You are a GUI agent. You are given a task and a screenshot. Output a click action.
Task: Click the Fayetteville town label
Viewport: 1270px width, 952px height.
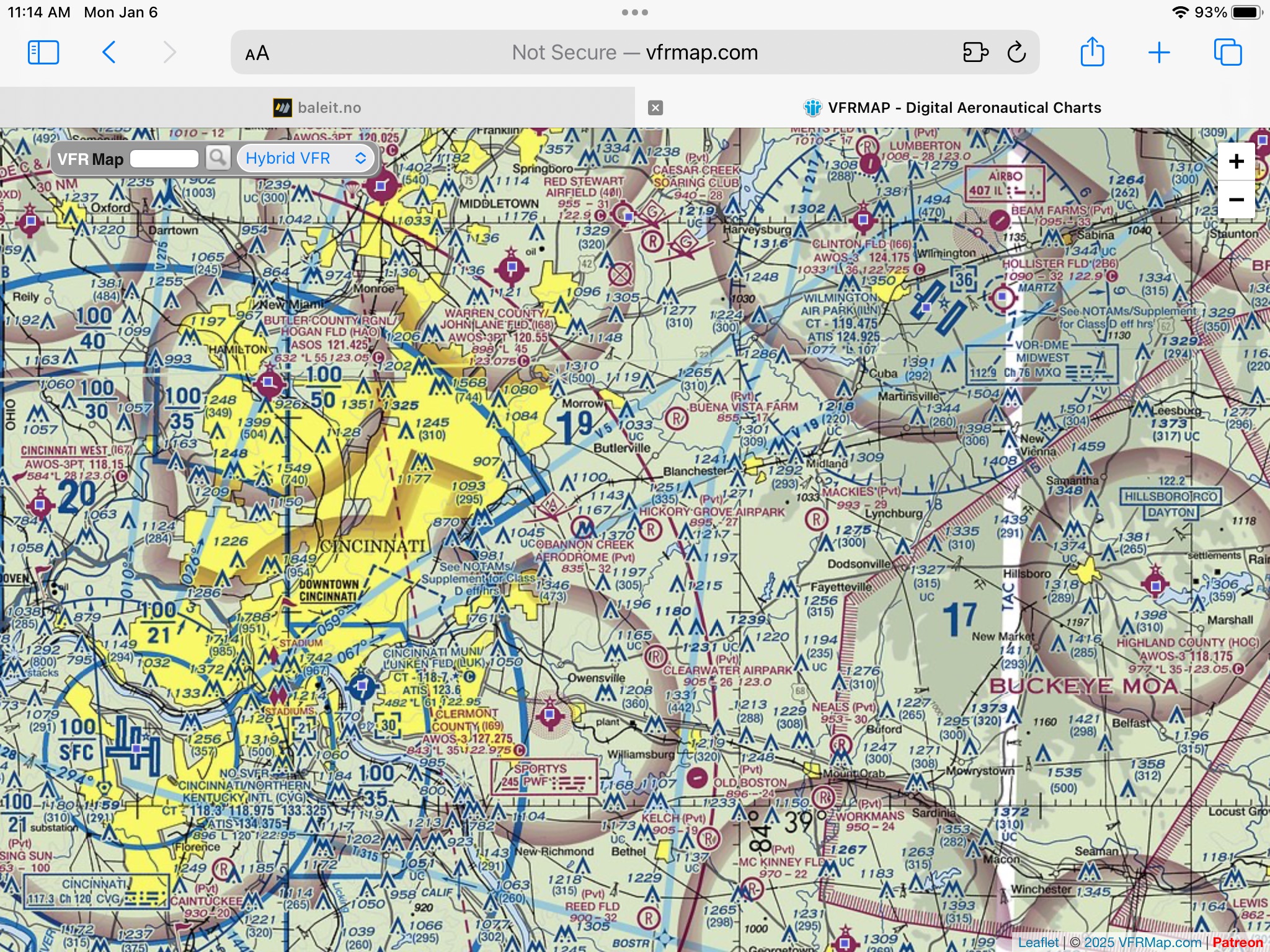(x=841, y=586)
